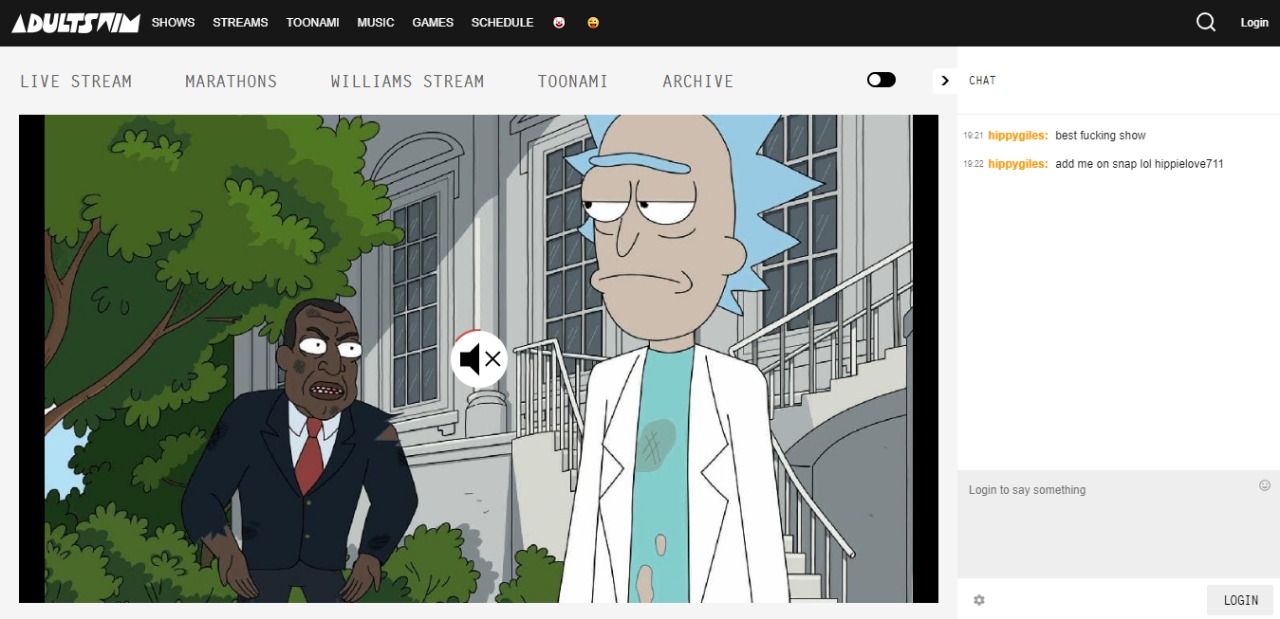
Task: Open the ARCHIVE tab
Action: click(x=698, y=81)
